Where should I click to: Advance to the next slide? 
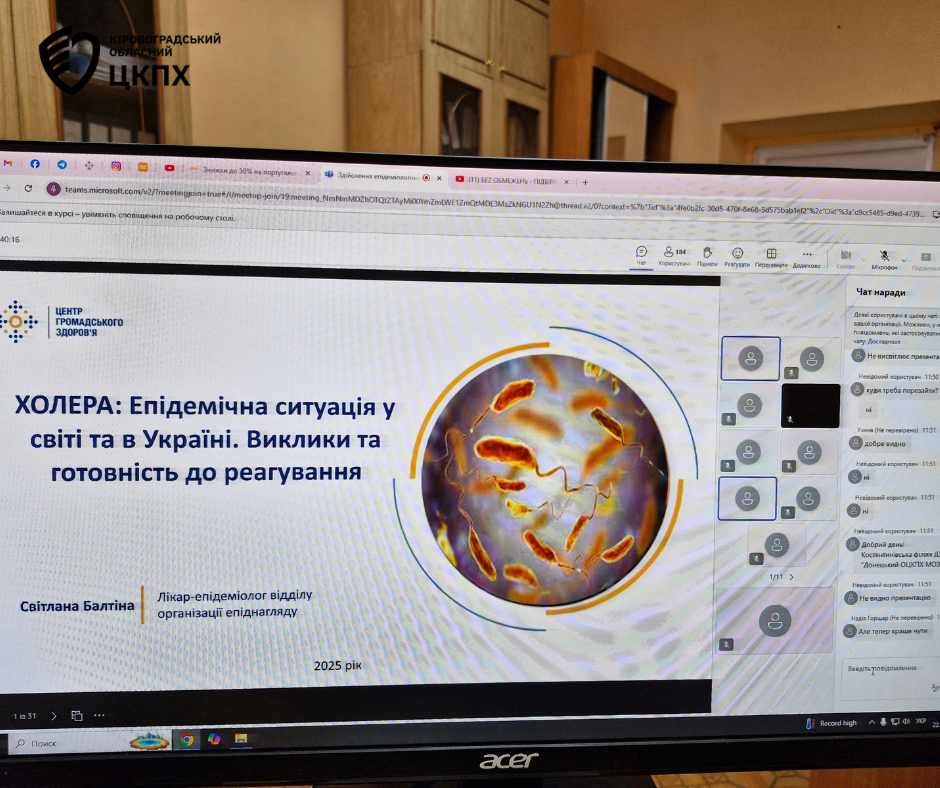tap(53, 715)
